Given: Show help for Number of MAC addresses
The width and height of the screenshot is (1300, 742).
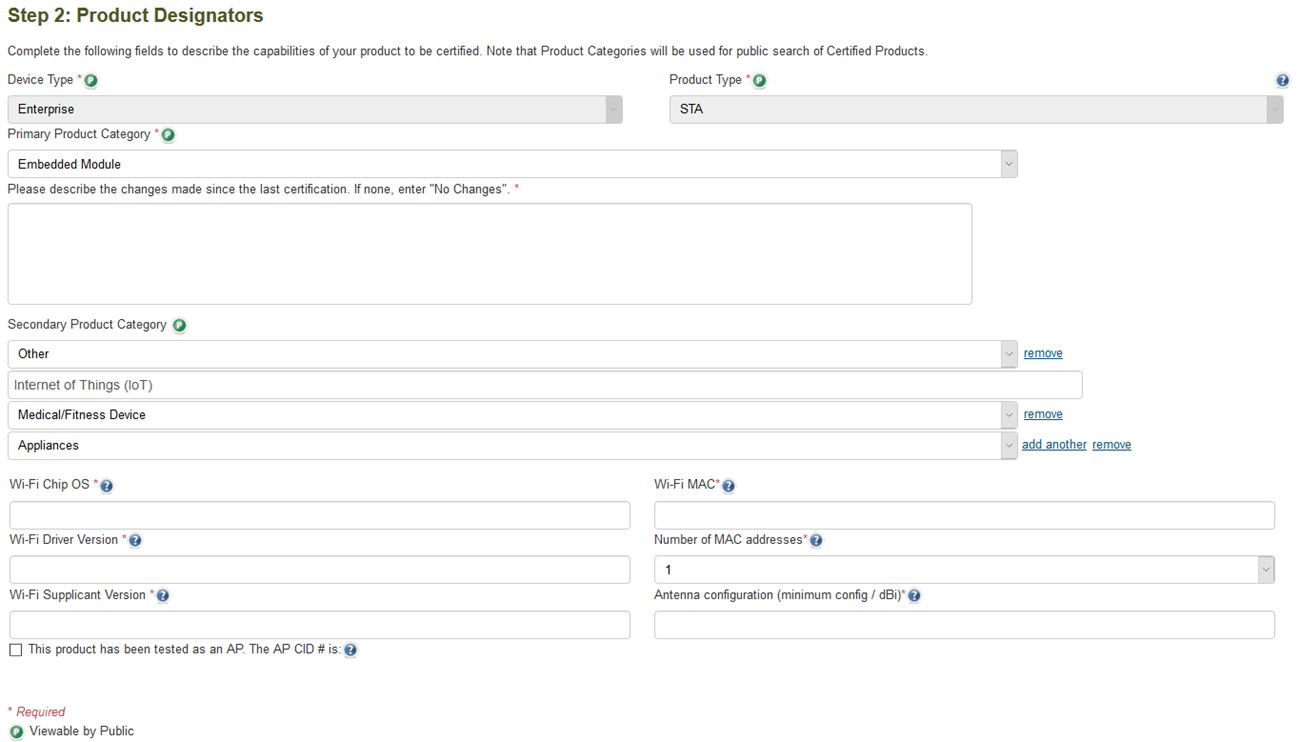Looking at the screenshot, I should click(x=816, y=541).
